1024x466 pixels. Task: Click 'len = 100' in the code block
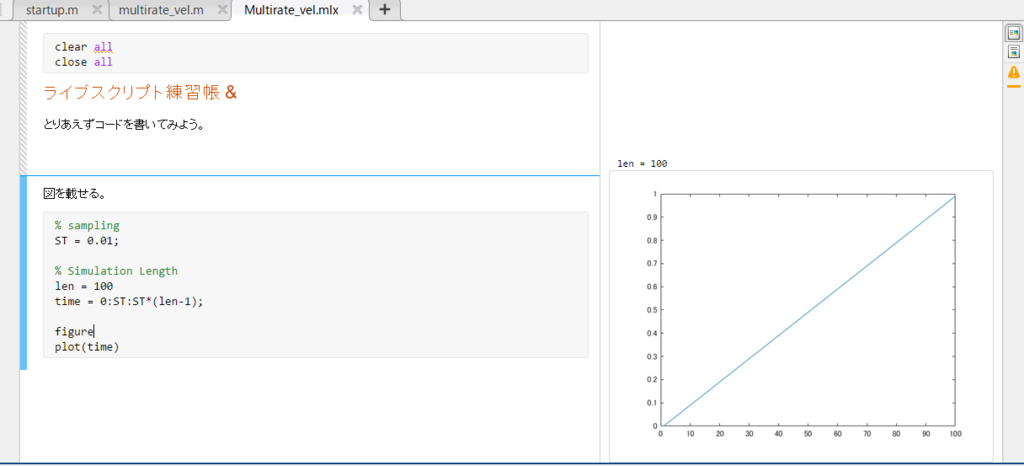[x=84, y=287]
